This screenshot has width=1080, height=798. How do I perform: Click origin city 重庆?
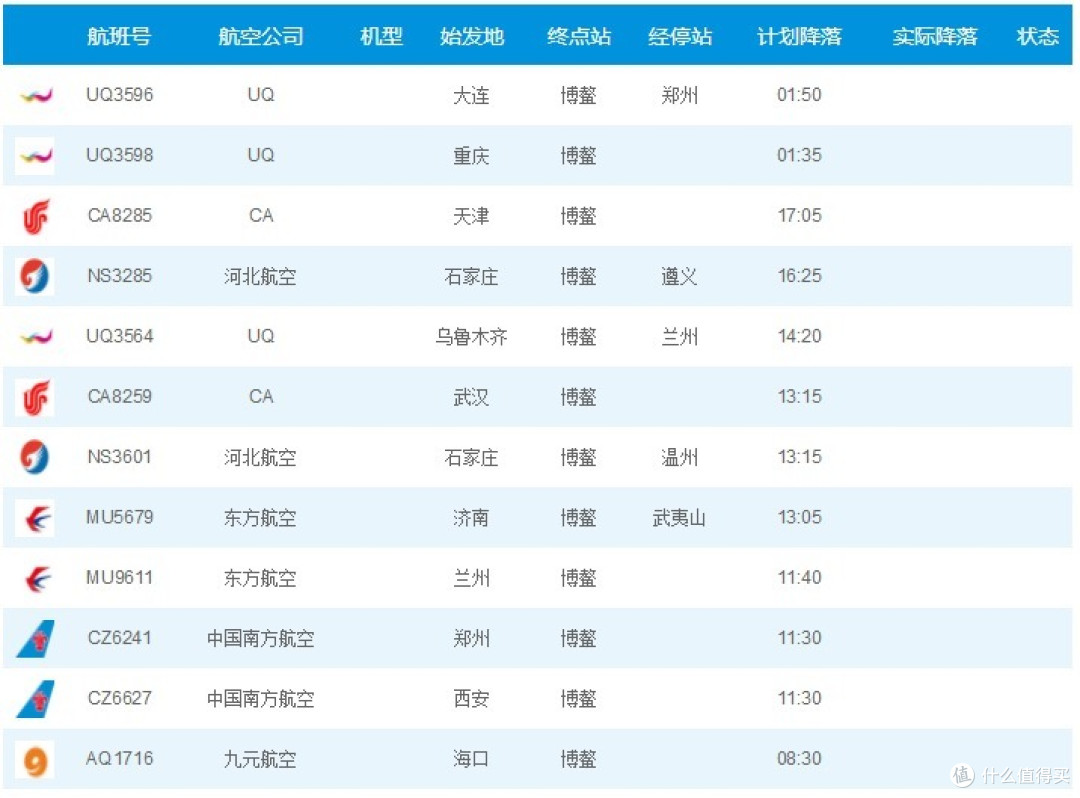coord(471,156)
